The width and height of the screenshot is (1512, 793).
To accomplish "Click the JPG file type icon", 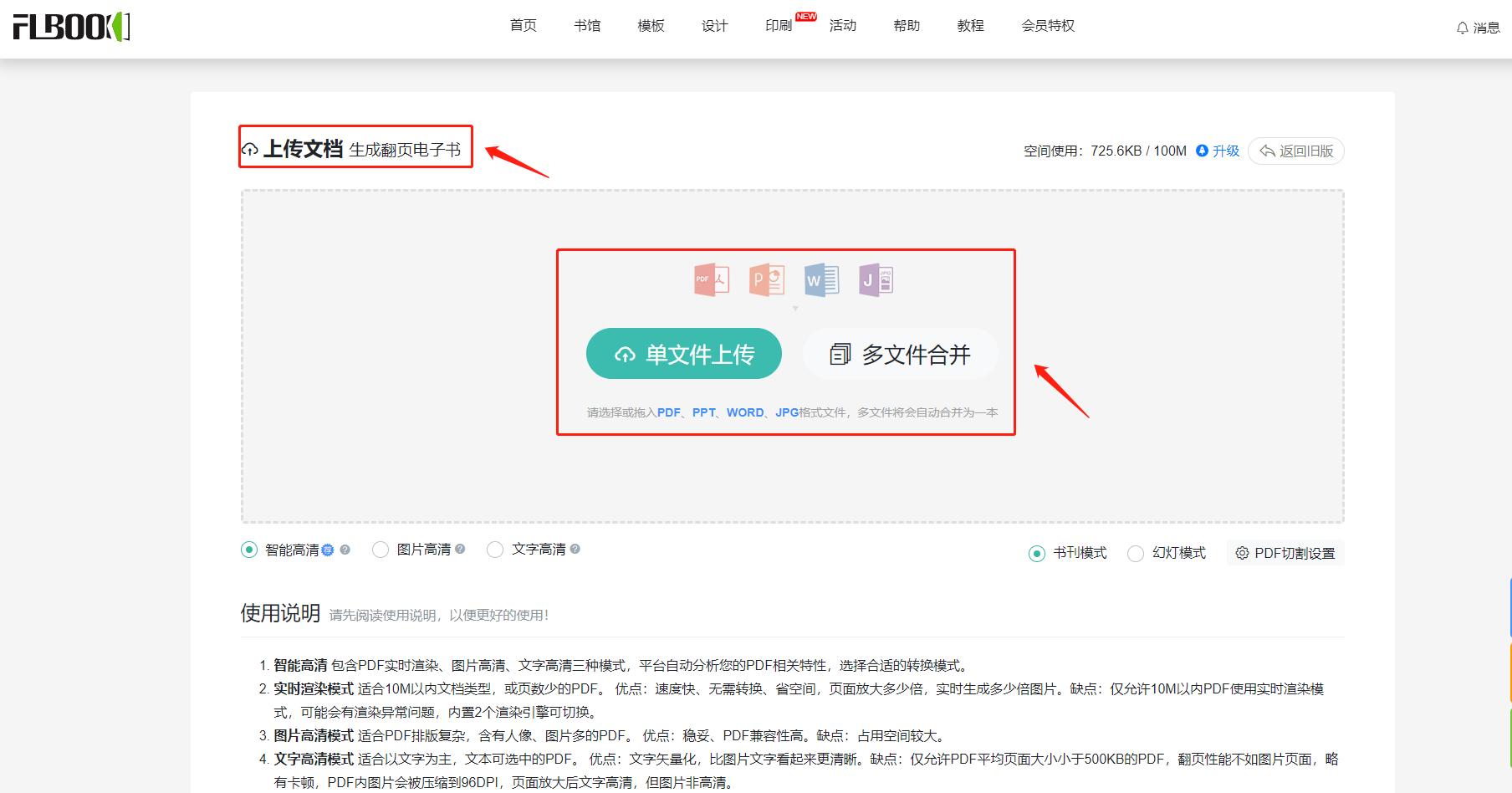I will [876, 280].
